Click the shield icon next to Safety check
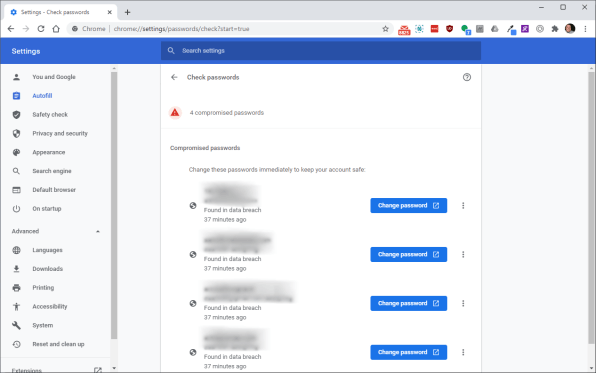 point(16,115)
